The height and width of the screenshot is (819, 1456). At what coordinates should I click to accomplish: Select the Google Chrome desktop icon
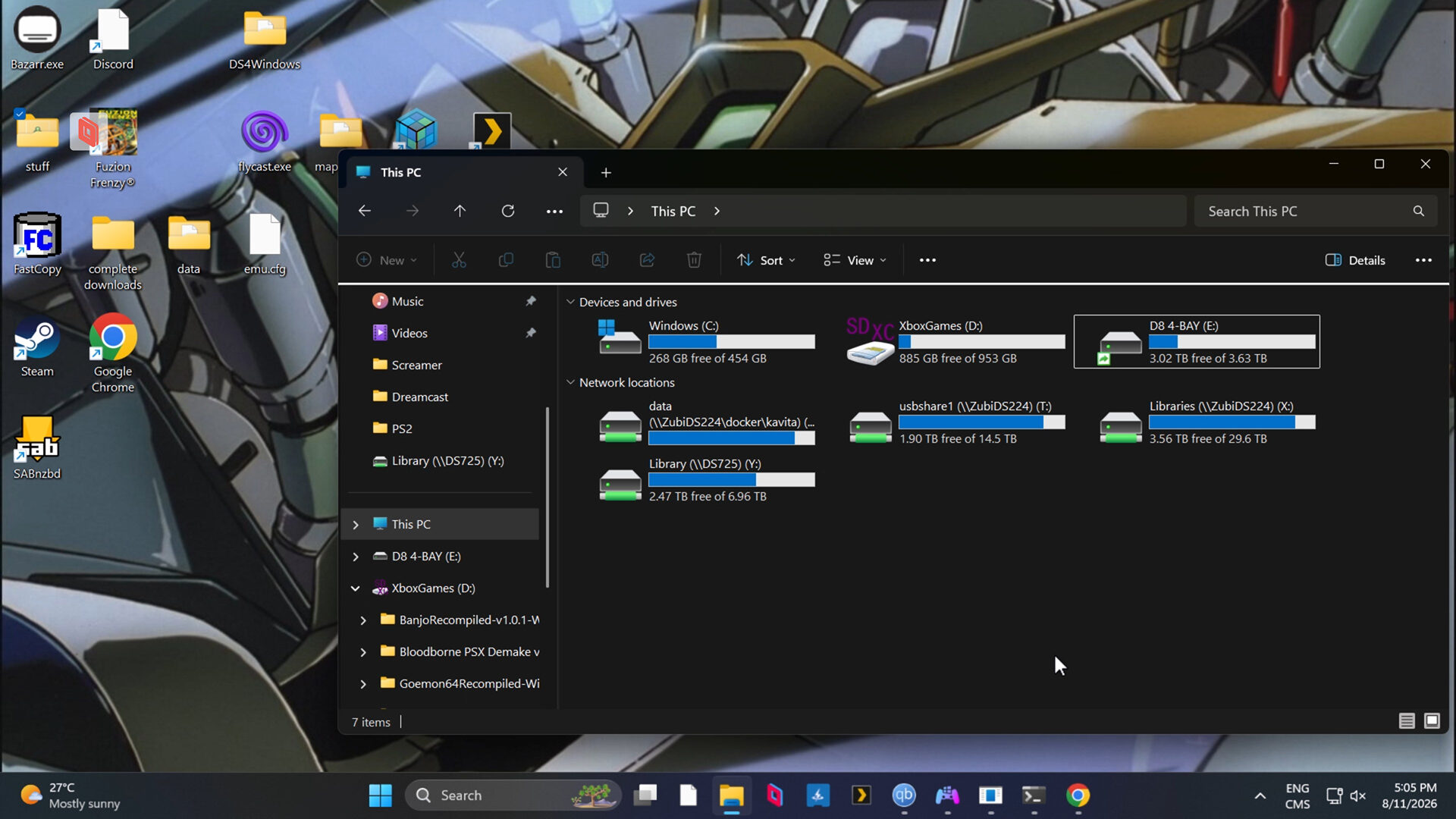[x=113, y=353]
